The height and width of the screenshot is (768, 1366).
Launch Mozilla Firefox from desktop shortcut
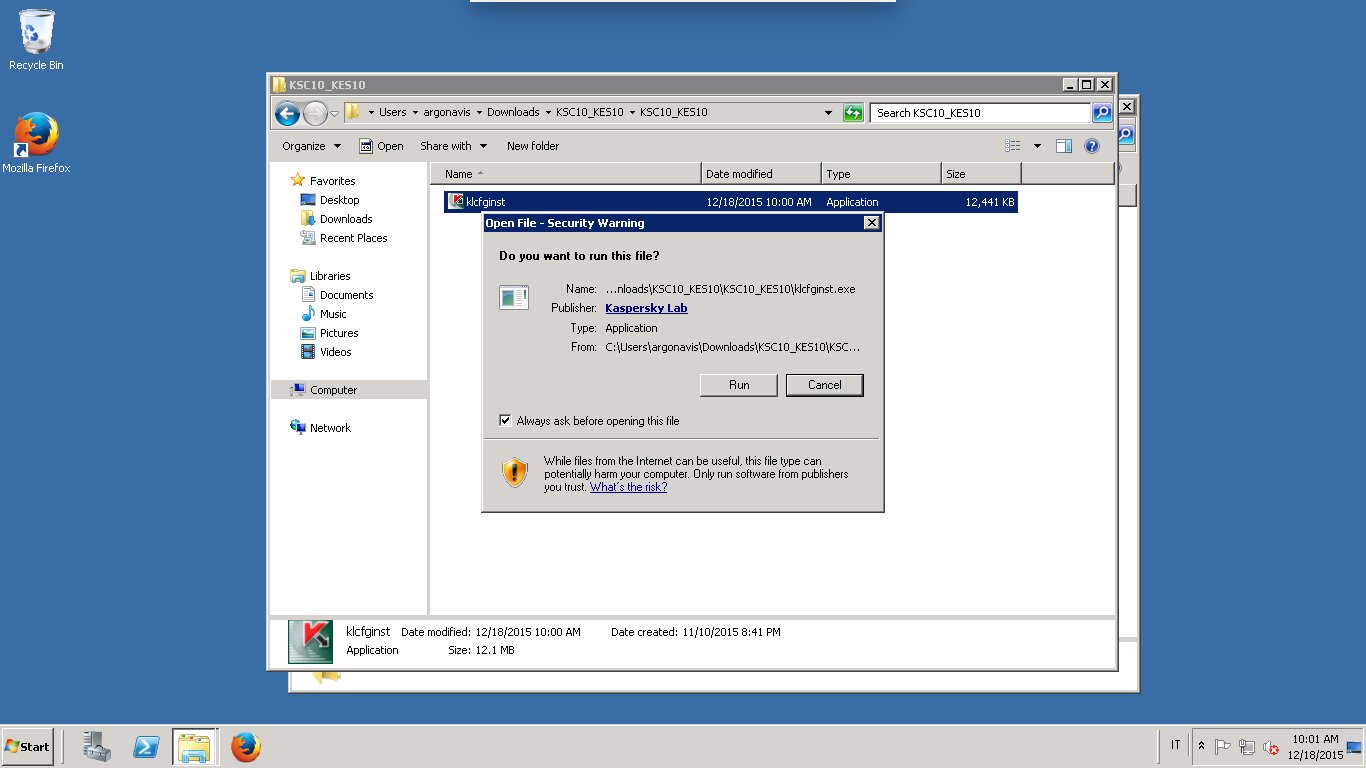(x=36, y=143)
